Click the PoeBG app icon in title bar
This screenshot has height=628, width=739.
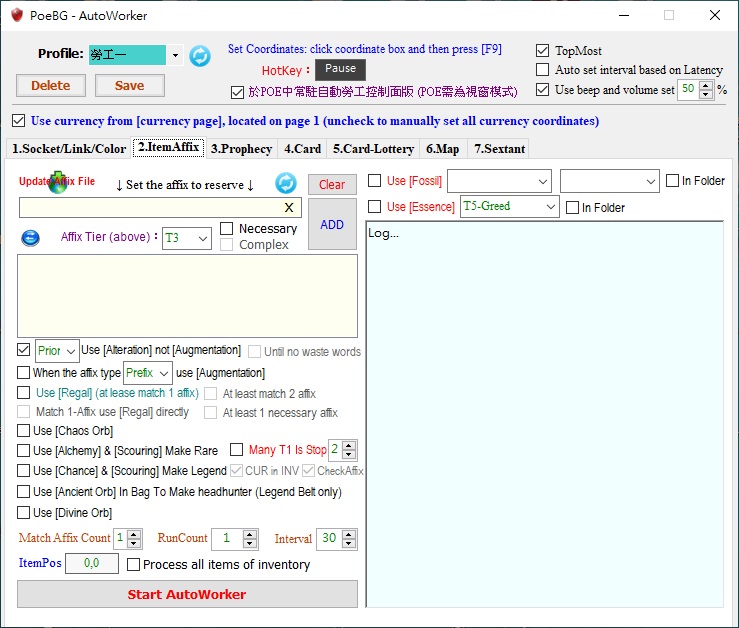pyautogui.click(x=17, y=15)
